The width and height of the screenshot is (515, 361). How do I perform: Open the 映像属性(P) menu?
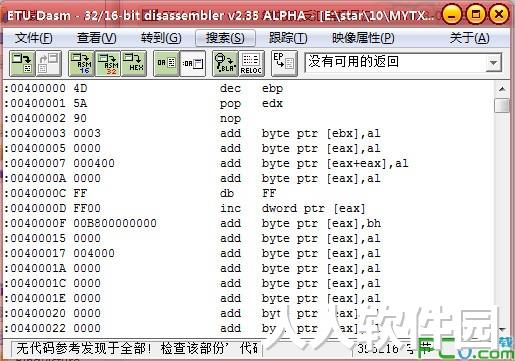[363, 38]
